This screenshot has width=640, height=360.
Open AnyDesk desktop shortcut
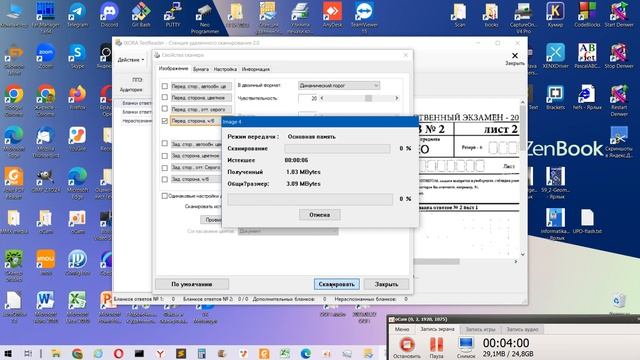point(332,15)
